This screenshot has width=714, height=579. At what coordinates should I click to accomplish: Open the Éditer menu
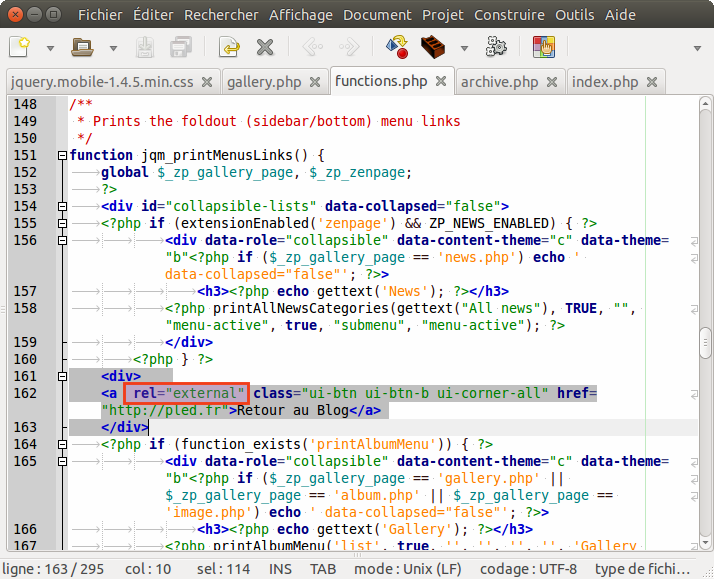pyautogui.click(x=153, y=15)
